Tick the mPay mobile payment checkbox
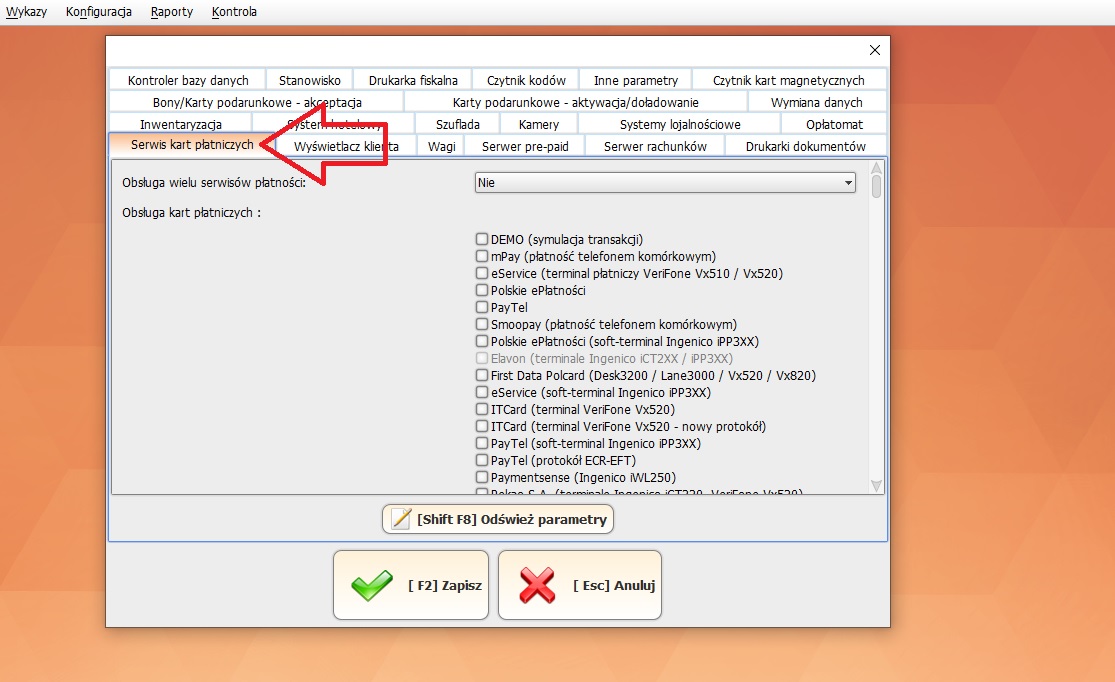The image size is (1115, 682). click(x=482, y=256)
